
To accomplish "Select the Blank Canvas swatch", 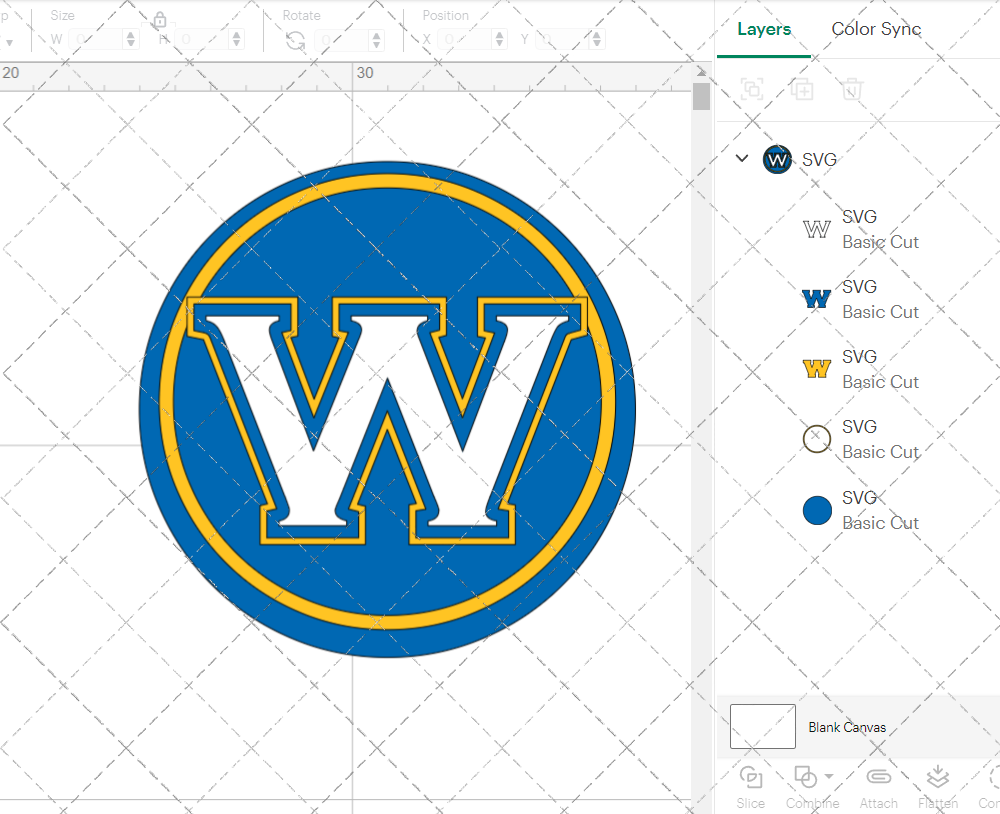I will pyautogui.click(x=763, y=726).
